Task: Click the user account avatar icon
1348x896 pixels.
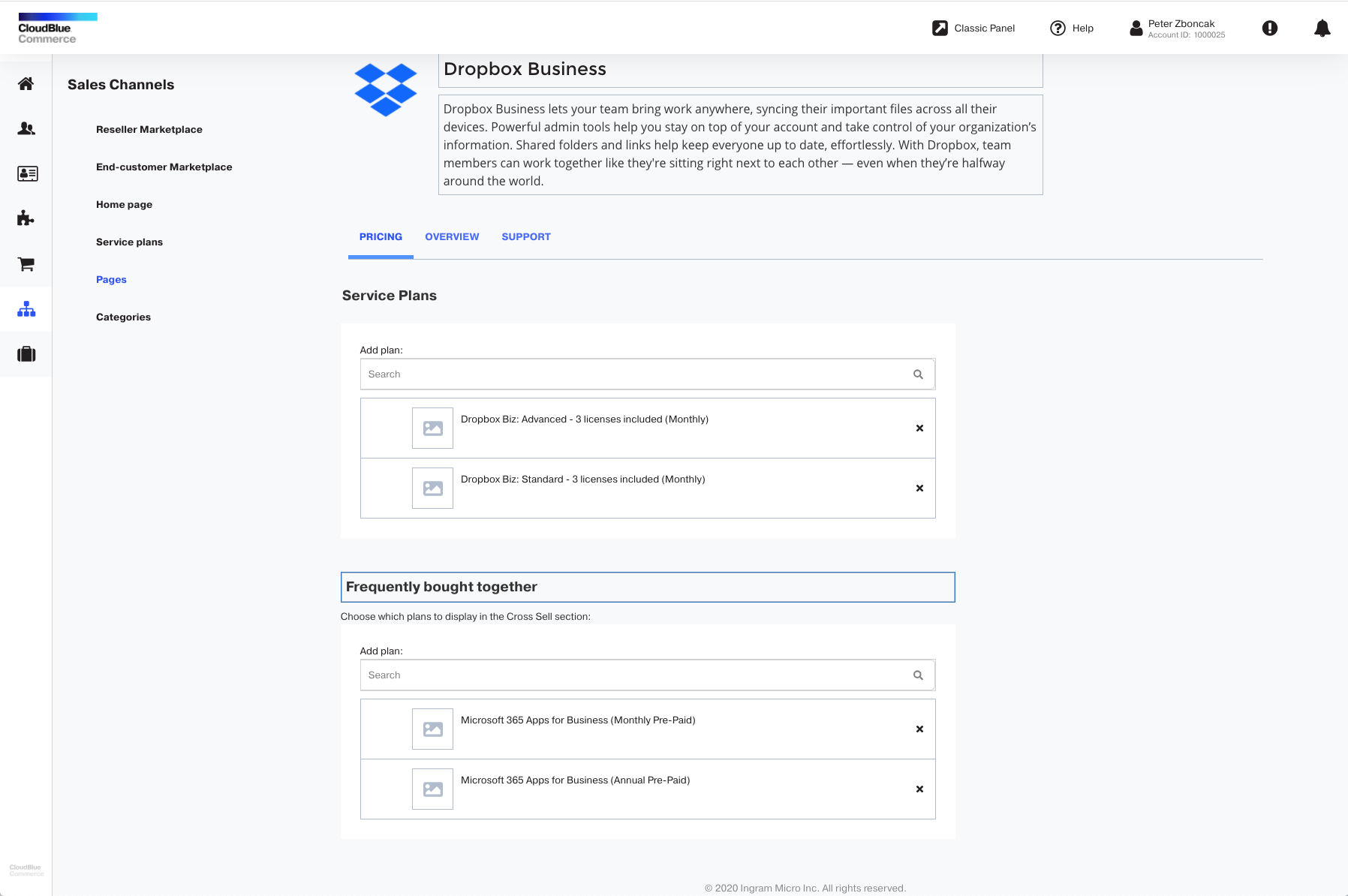Action: click(1136, 28)
